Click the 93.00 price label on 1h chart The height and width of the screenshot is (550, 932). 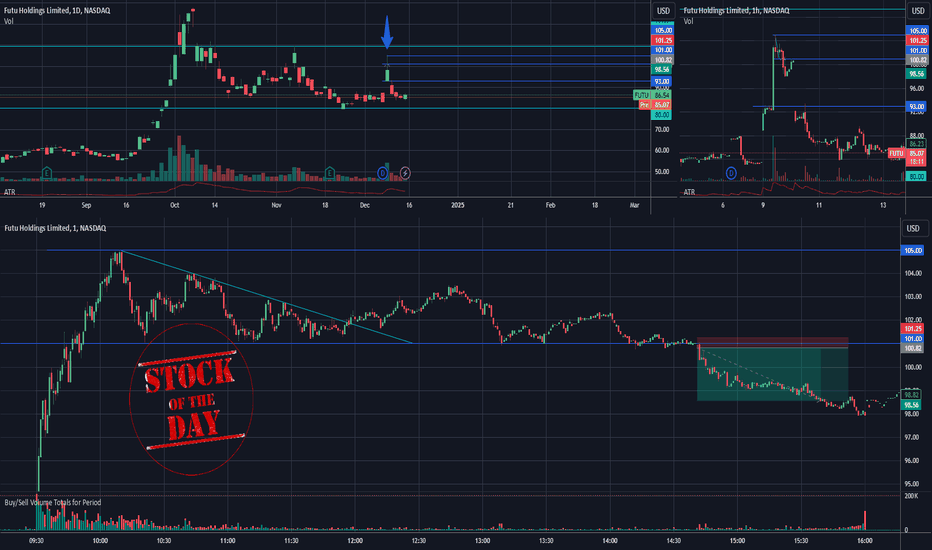coord(917,106)
